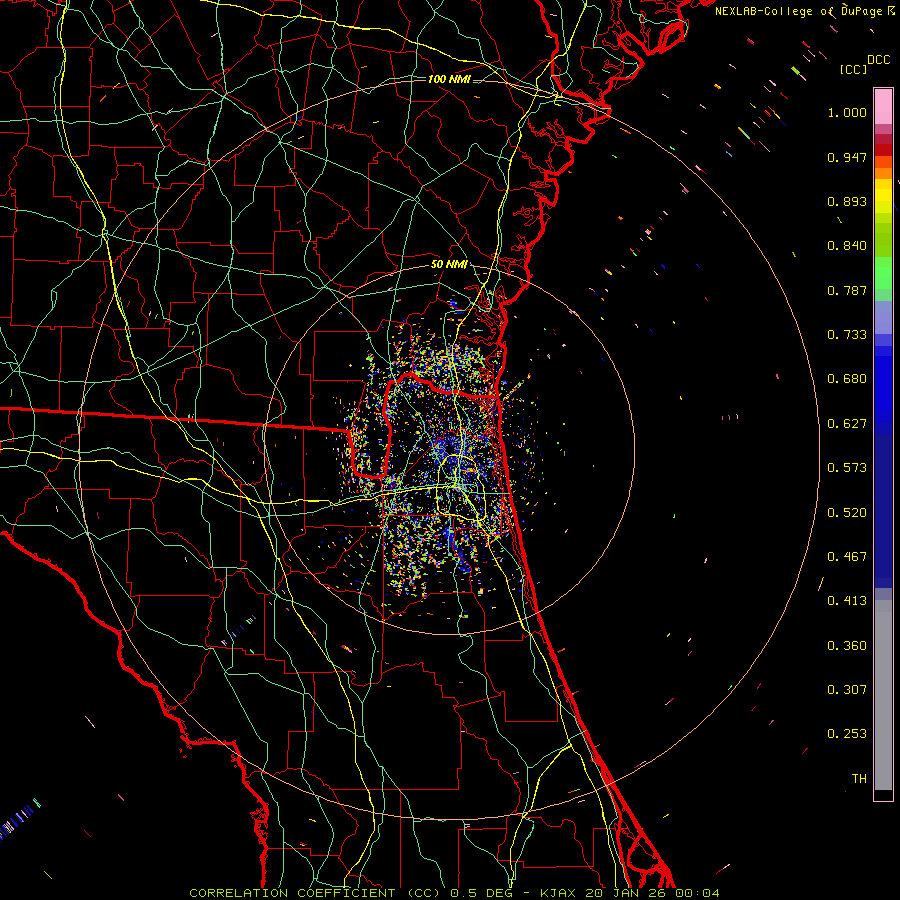Screen dimensions: 900x900
Task: Click the 0.947 legend value
Action: point(847,157)
